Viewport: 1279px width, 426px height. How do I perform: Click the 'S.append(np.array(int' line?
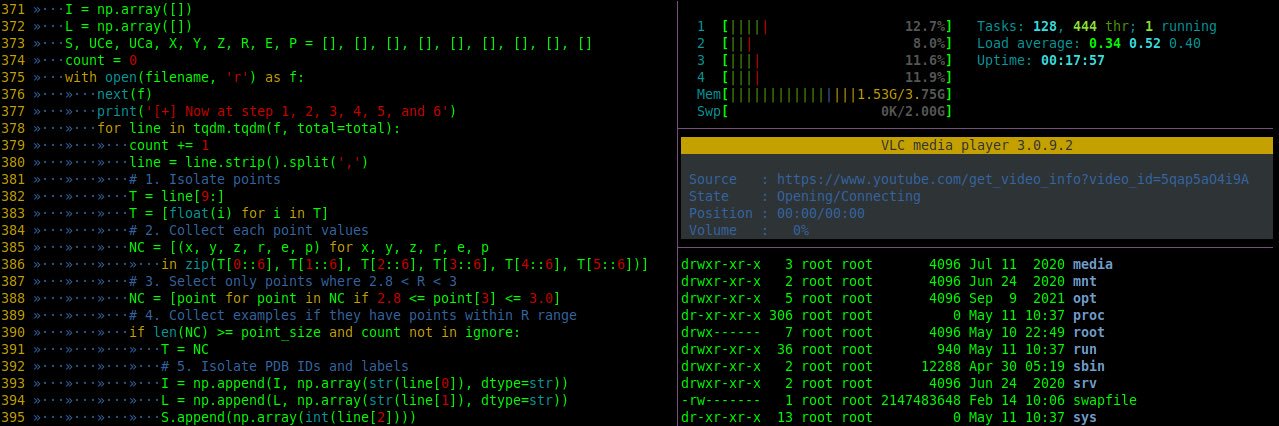(x=289, y=417)
